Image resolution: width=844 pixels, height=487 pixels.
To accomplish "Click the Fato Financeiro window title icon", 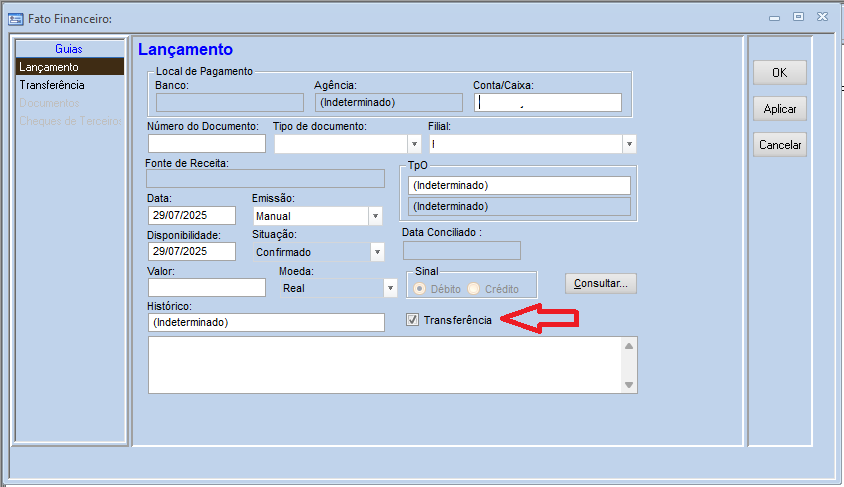I will tap(16, 19).
